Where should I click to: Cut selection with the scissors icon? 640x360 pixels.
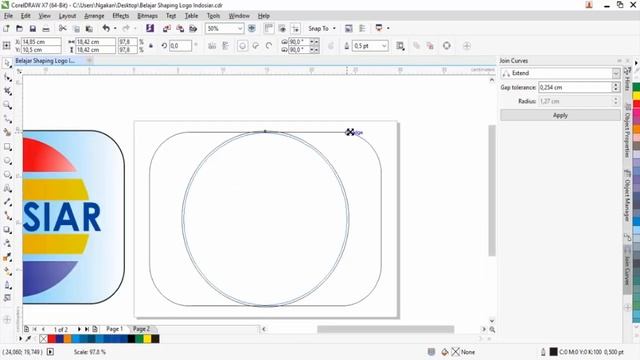(62, 28)
